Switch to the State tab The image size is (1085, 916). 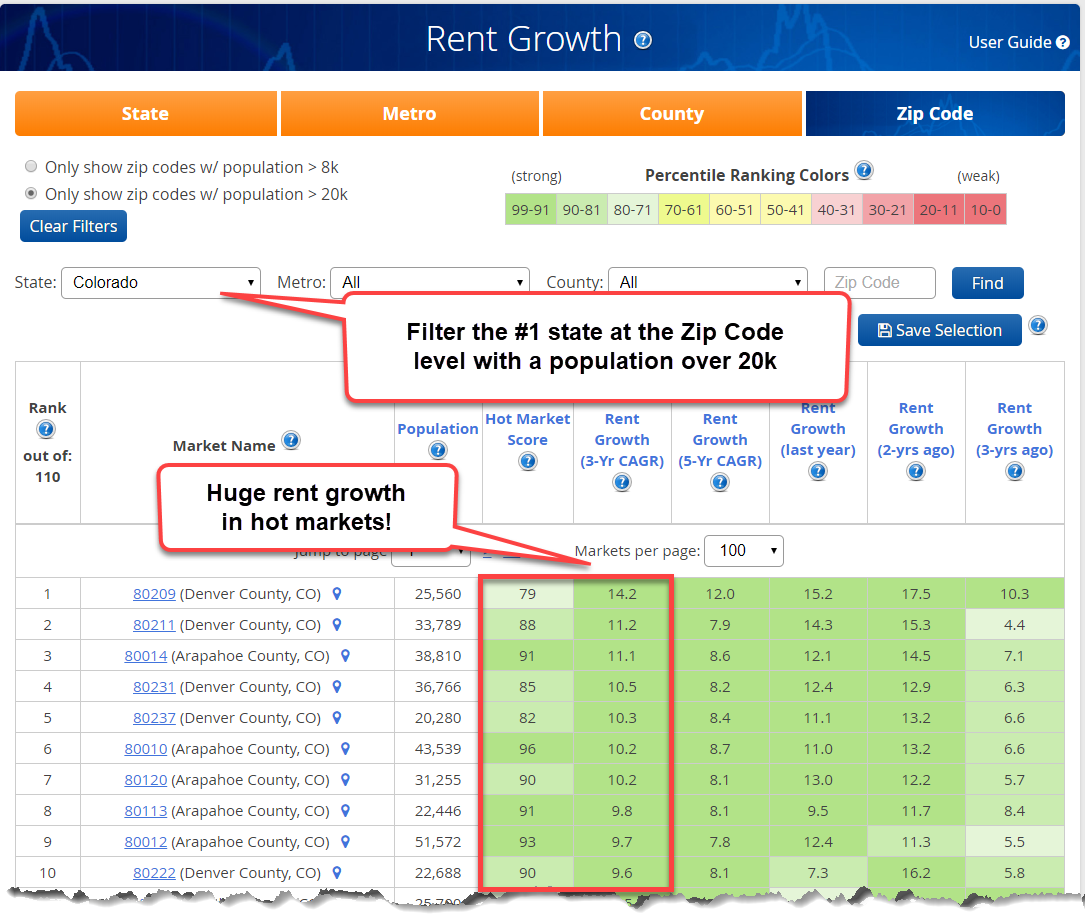coord(145,113)
